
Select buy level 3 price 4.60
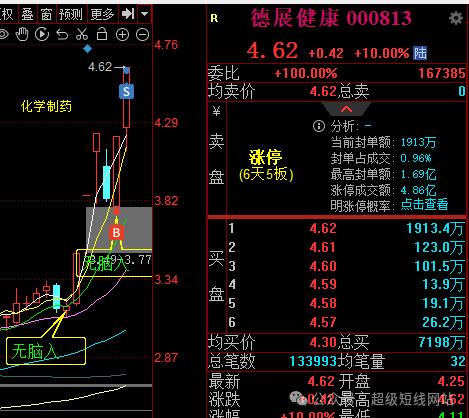(x=323, y=266)
